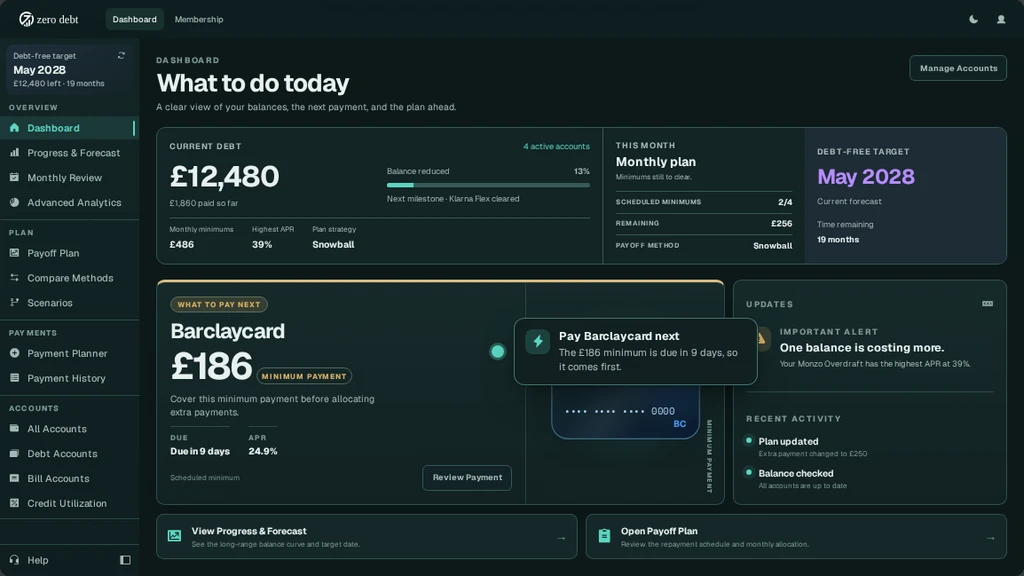Open the View Progress & Forecast card

click(366, 536)
